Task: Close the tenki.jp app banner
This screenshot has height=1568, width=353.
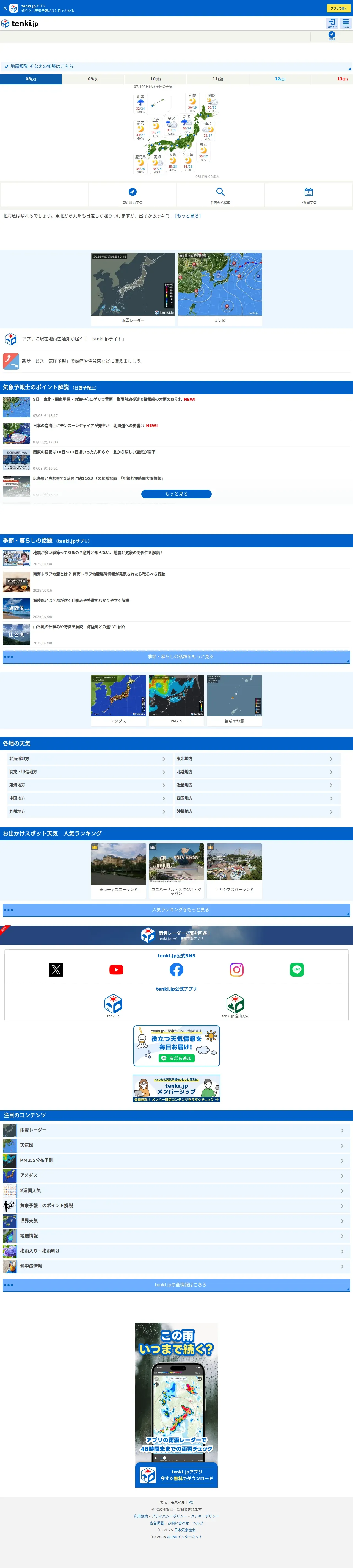Action: click(5, 9)
